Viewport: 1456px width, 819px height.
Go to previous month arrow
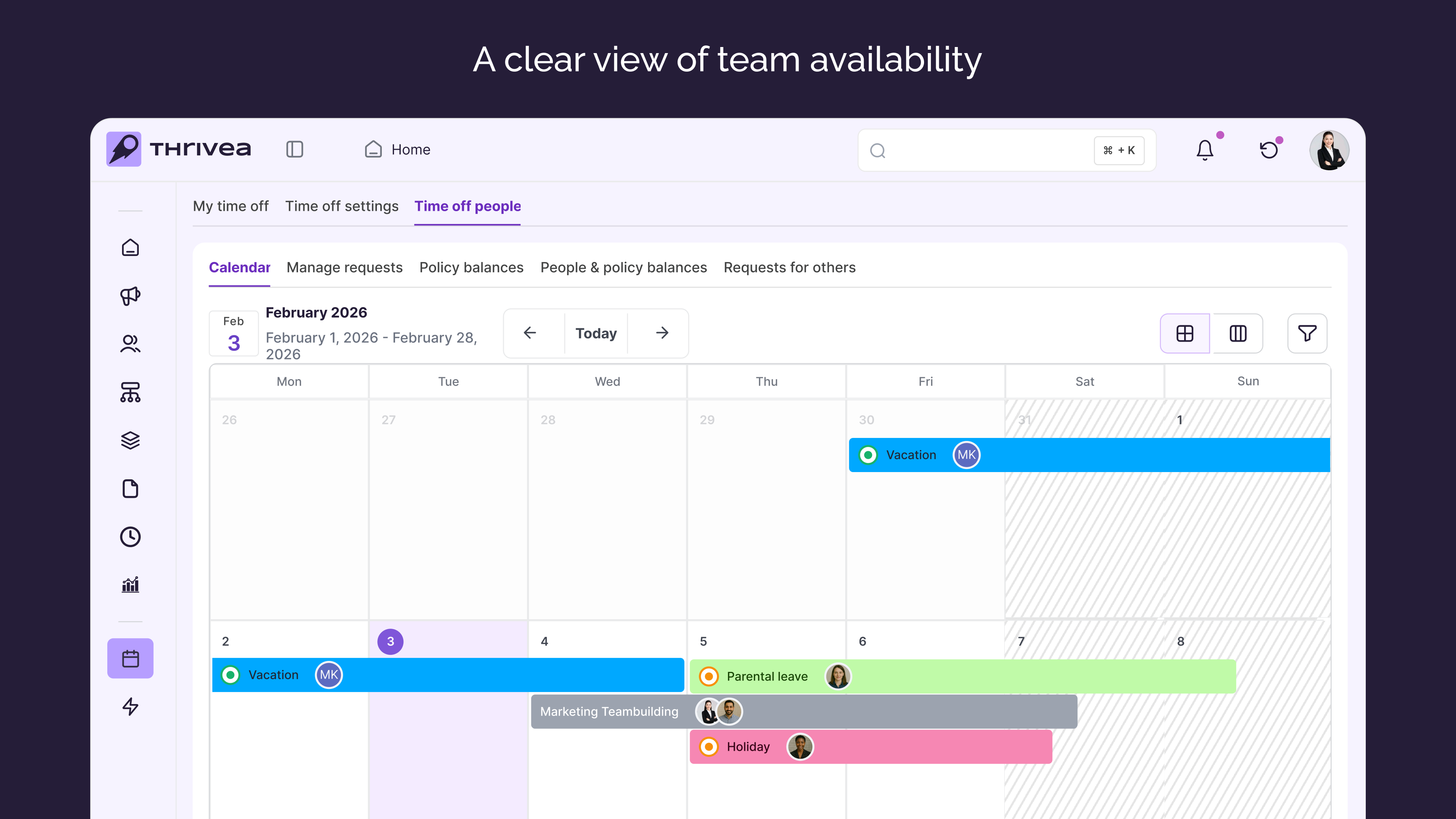(530, 333)
